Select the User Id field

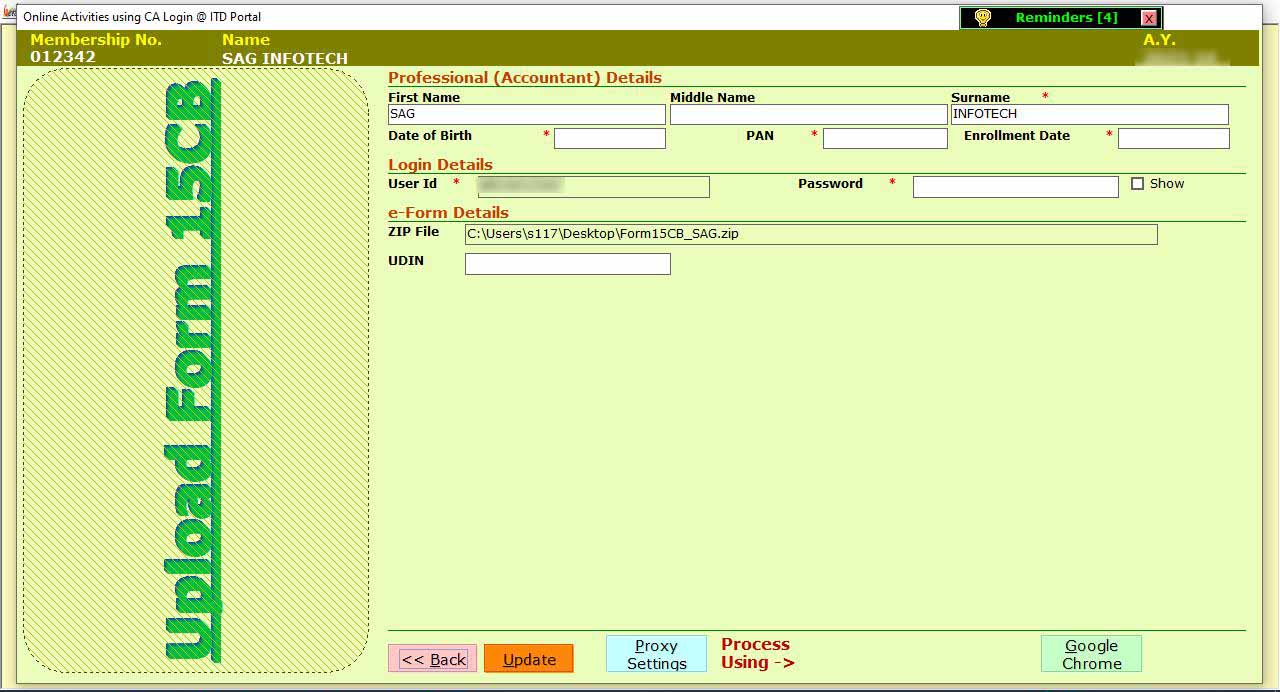click(x=593, y=187)
